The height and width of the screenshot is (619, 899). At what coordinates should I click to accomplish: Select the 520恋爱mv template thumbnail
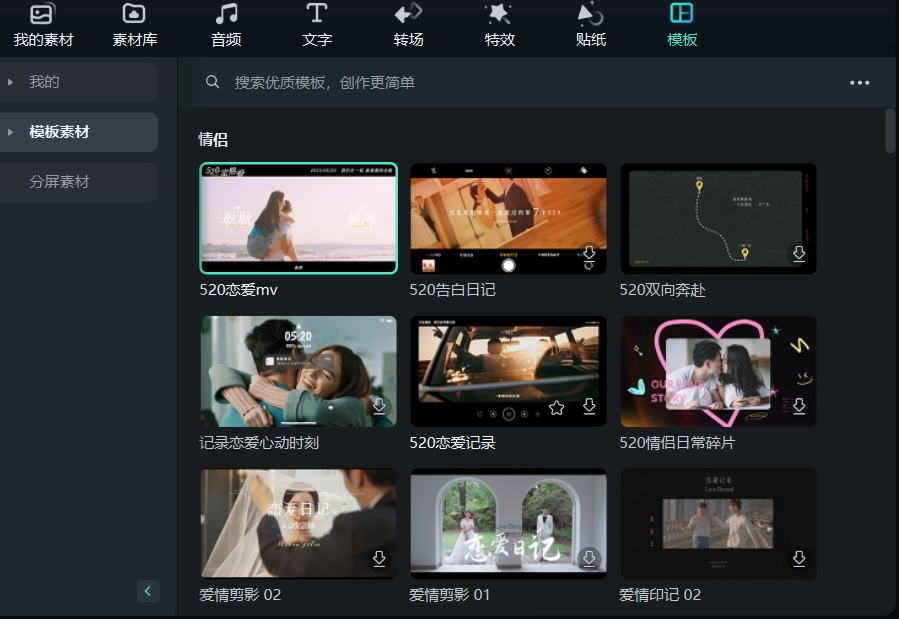click(x=298, y=217)
